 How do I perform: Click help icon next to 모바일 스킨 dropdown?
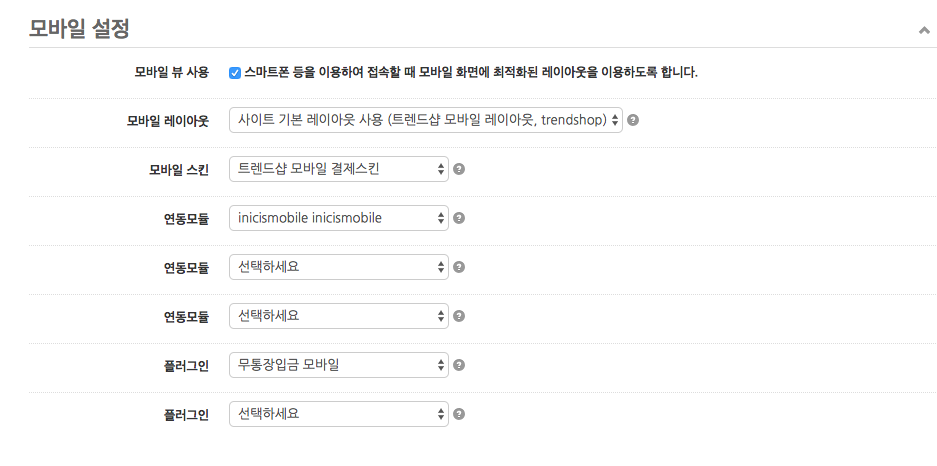point(459,169)
